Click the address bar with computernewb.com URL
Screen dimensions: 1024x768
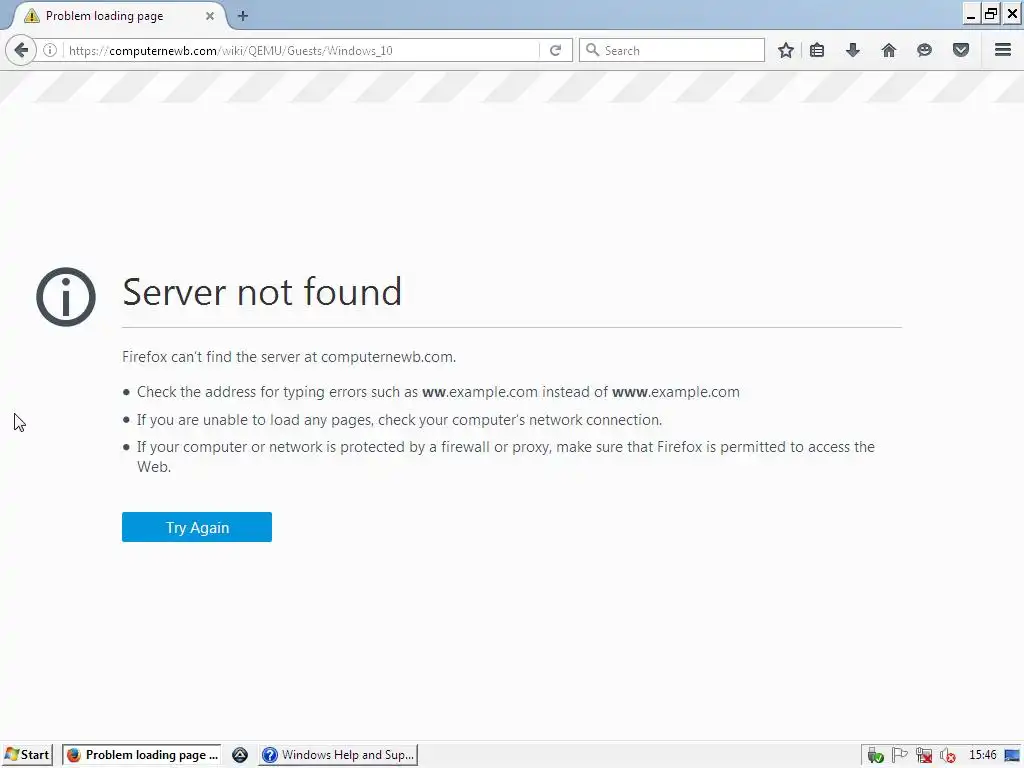tap(300, 50)
